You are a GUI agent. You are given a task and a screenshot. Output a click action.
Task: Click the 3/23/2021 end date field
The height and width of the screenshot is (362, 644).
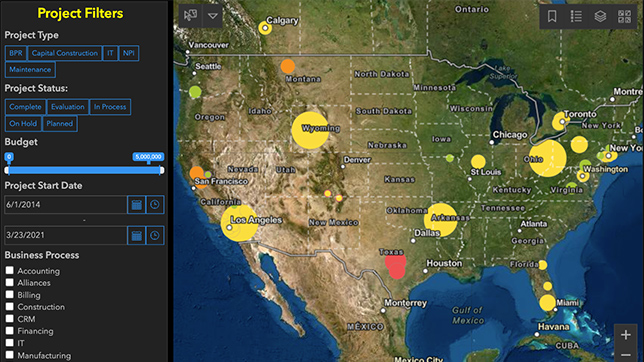[65, 235]
